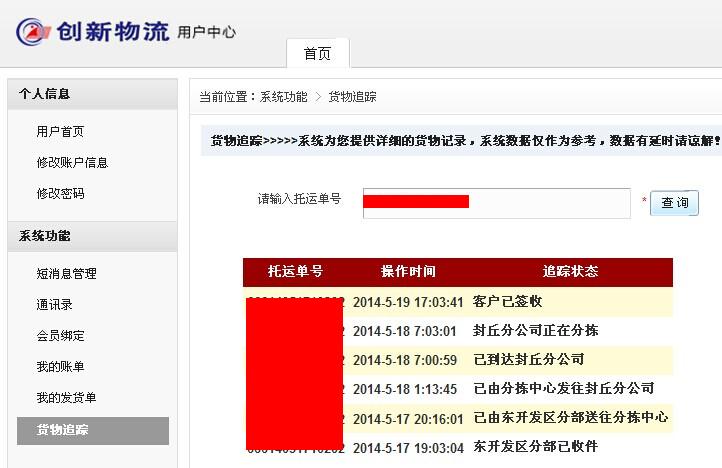This screenshot has height=468, width=722.
Task: Click the 货物追踪 notice banner text
Action: click(466, 140)
